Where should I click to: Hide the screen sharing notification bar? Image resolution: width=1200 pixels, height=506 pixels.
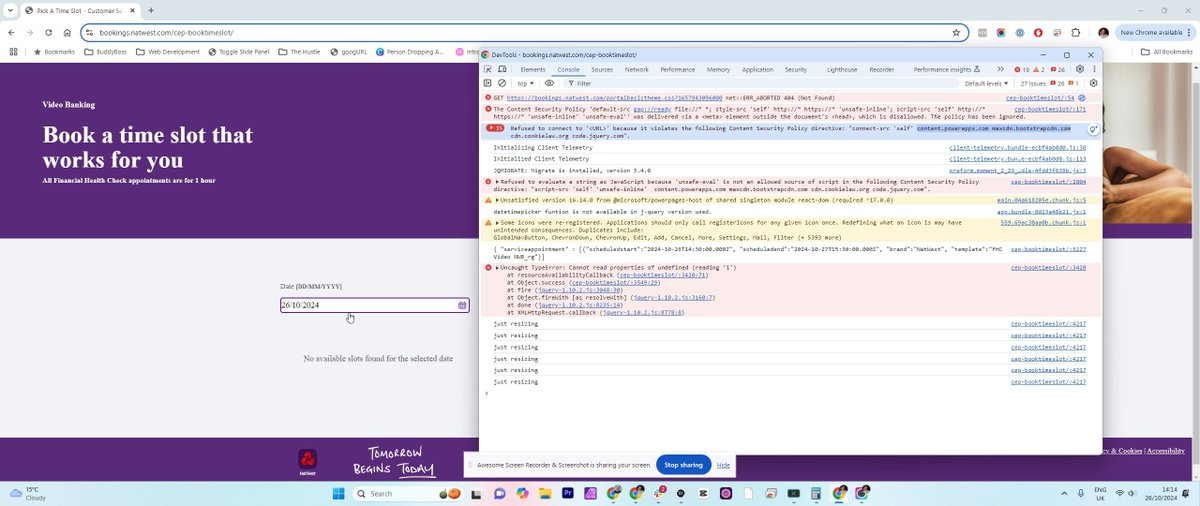(x=723, y=465)
